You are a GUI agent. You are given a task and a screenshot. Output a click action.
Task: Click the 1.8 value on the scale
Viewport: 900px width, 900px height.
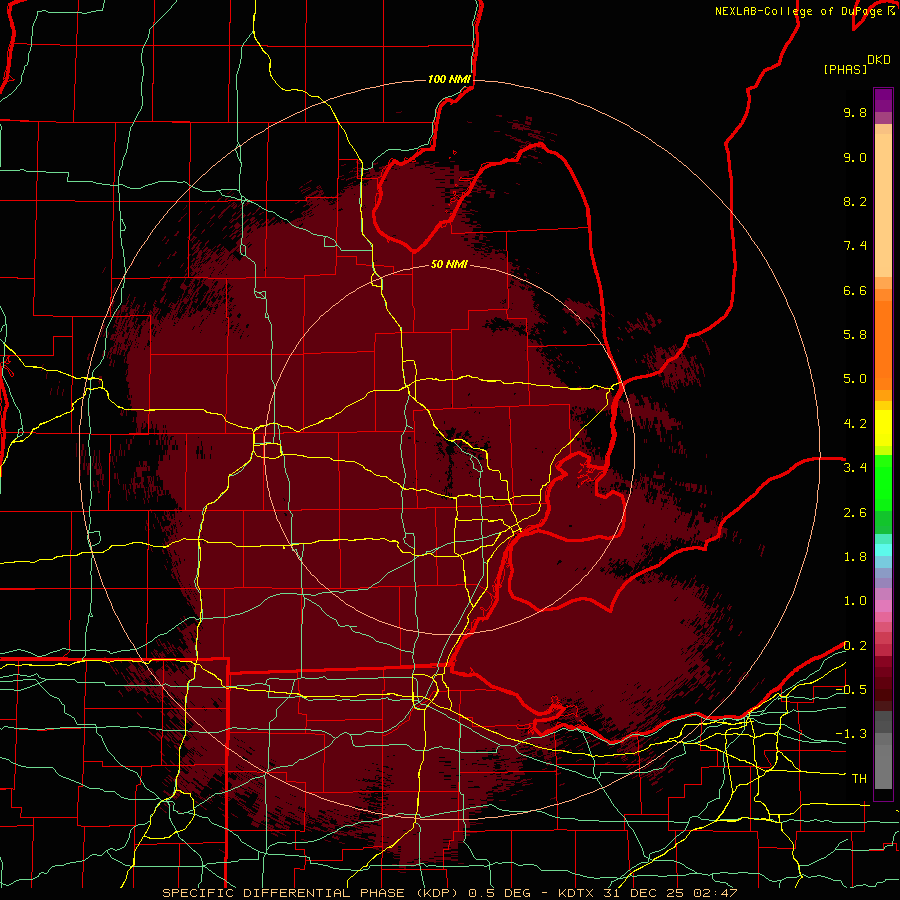pos(855,557)
